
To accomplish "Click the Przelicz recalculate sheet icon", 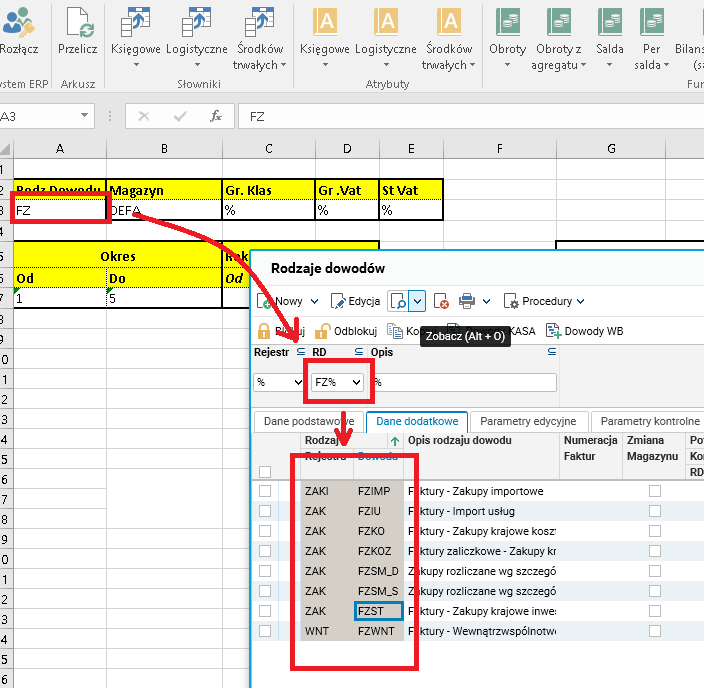I will pos(80,22).
